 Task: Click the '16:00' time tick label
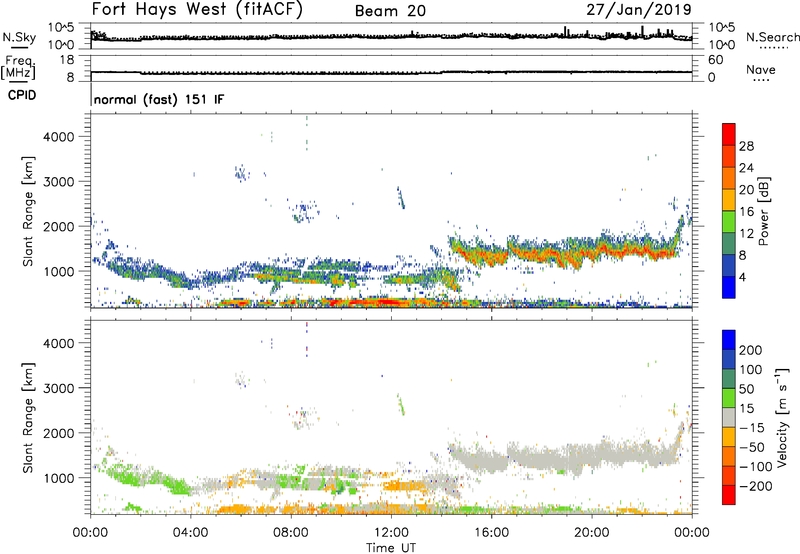[491, 533]
